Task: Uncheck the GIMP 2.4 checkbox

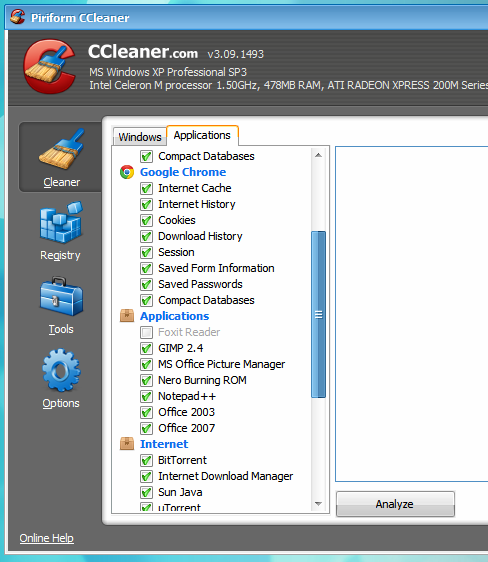Action: (146, 348)
